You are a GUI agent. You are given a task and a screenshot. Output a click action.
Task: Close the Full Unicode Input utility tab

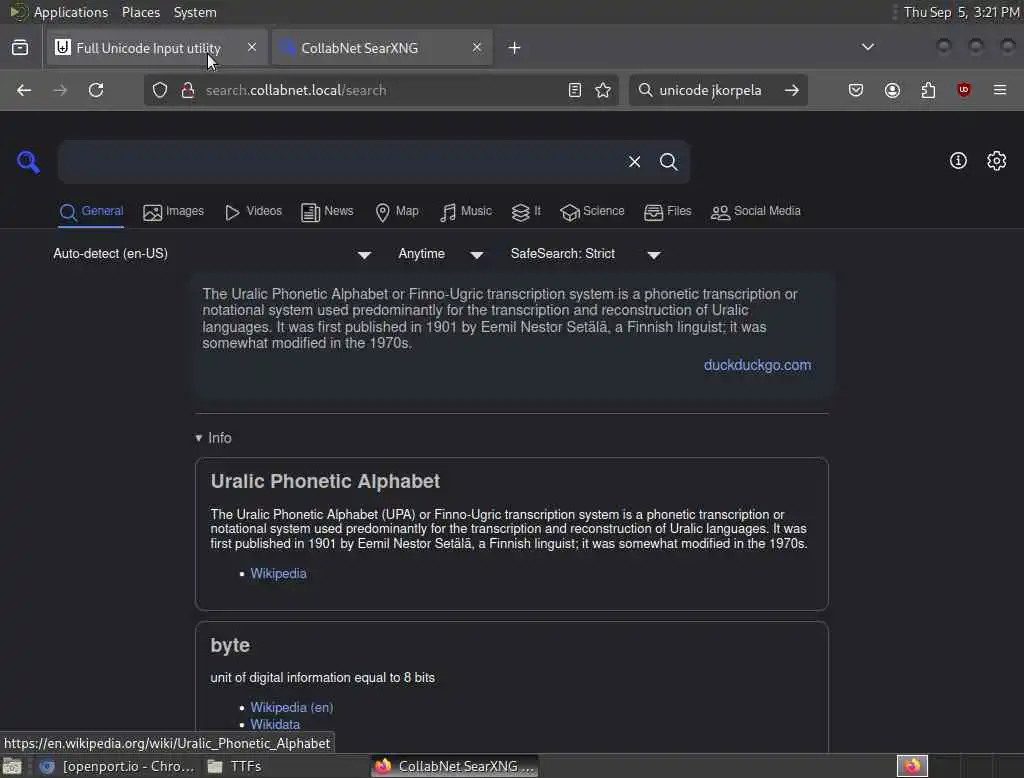[x=252, y=47]
